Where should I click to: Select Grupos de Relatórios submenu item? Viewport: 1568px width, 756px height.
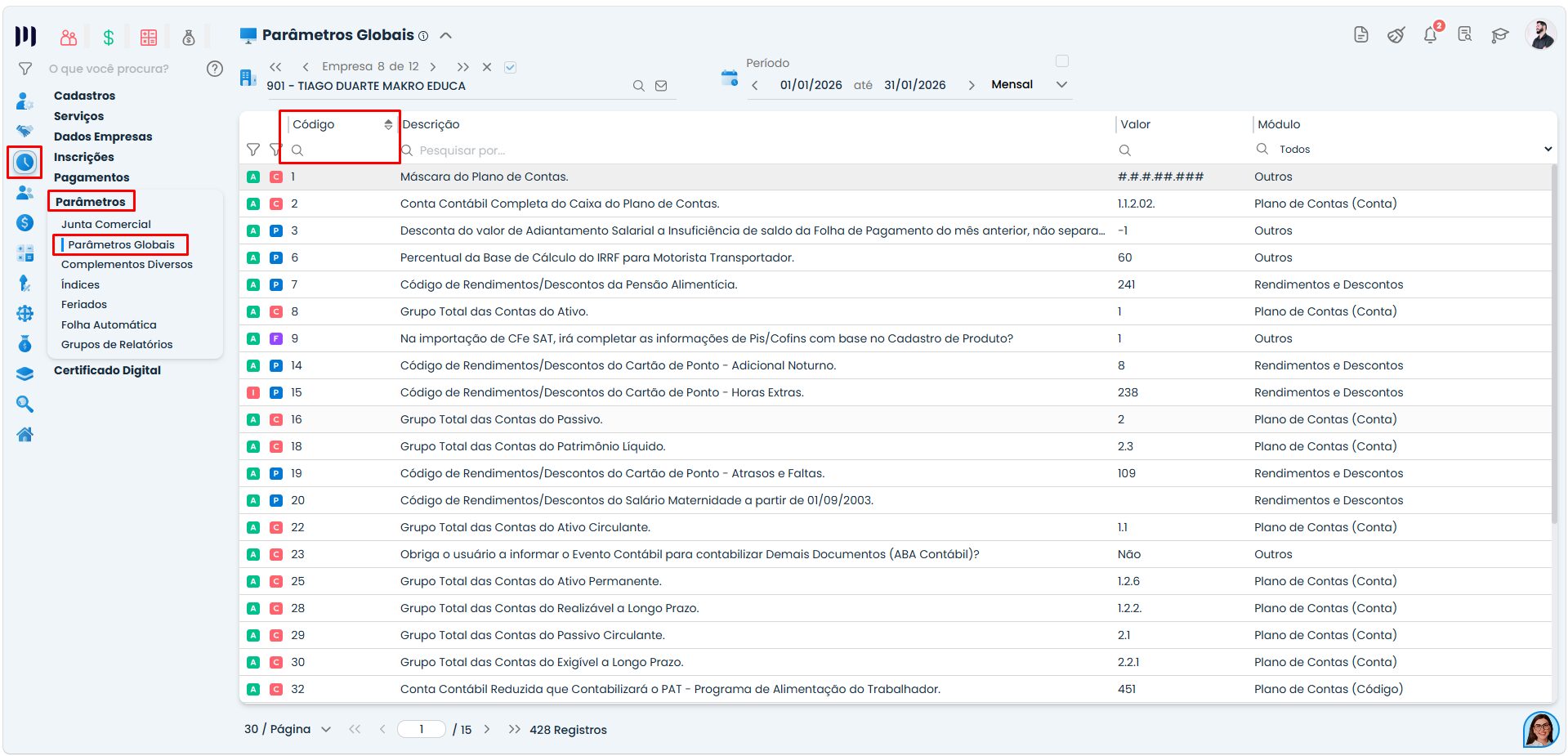[117, 344]
